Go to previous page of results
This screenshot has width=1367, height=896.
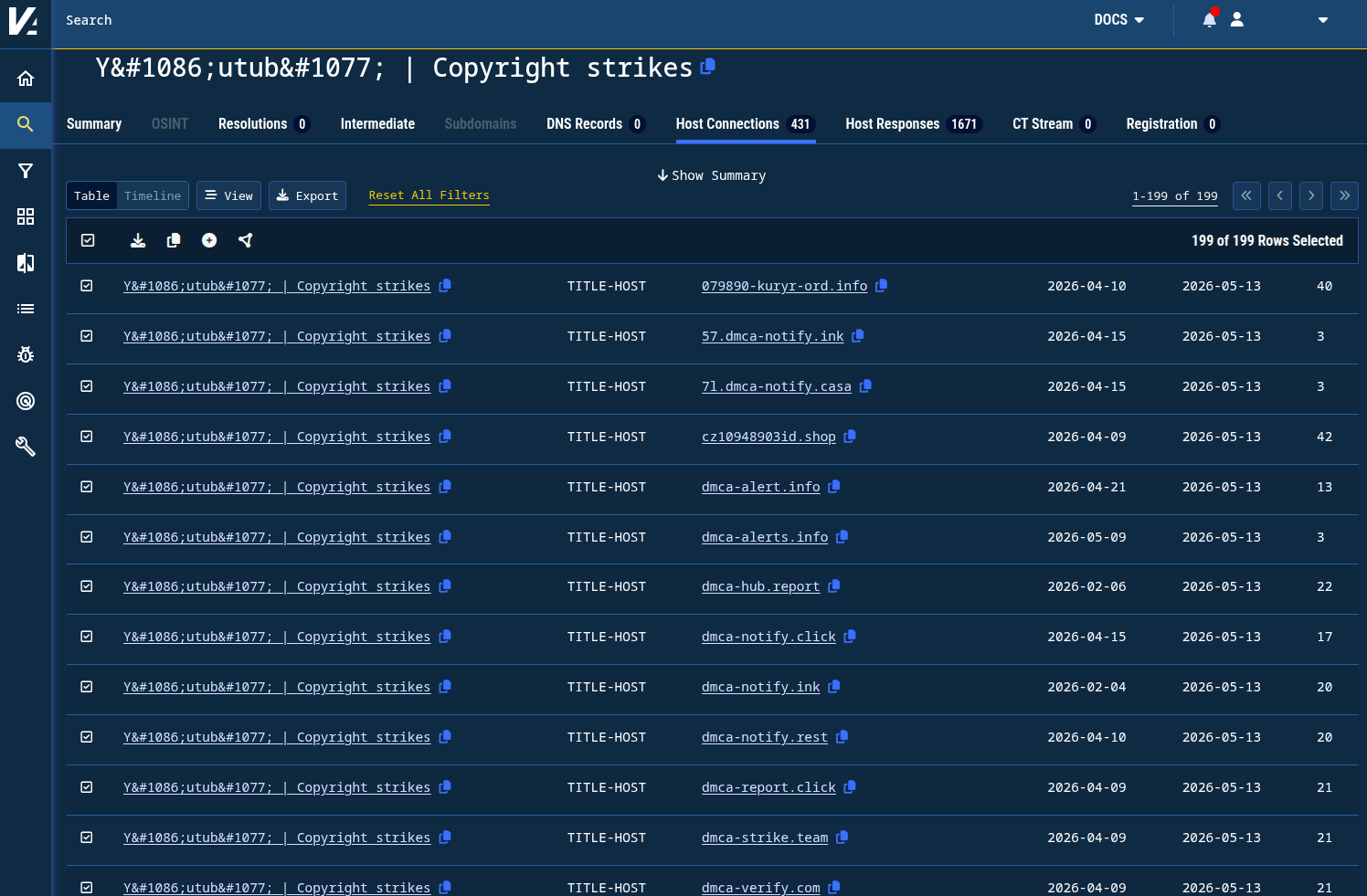click(1279, 195)
